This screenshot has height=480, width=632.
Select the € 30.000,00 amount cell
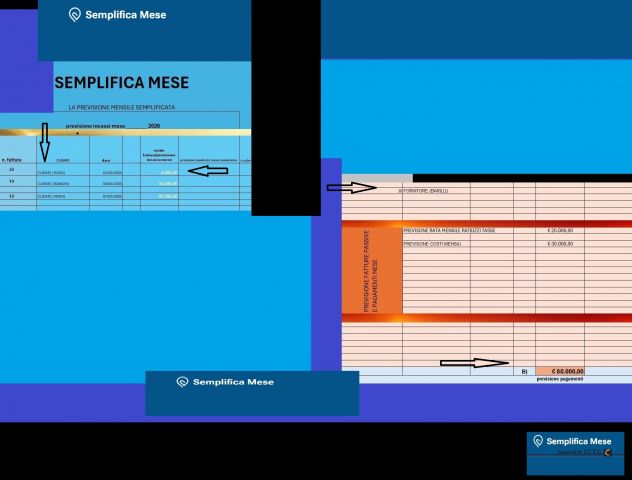click(x=560, y=244)
